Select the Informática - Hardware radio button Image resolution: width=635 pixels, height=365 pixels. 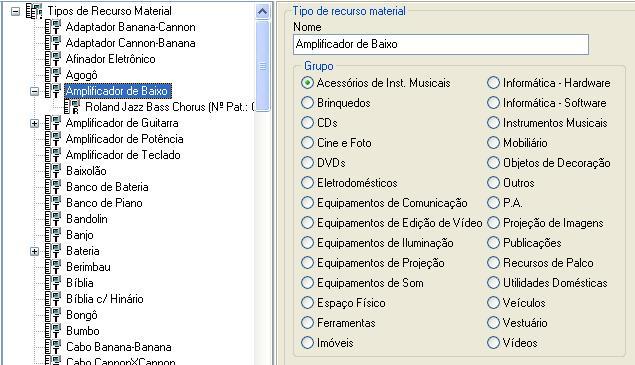coord(493,83)
